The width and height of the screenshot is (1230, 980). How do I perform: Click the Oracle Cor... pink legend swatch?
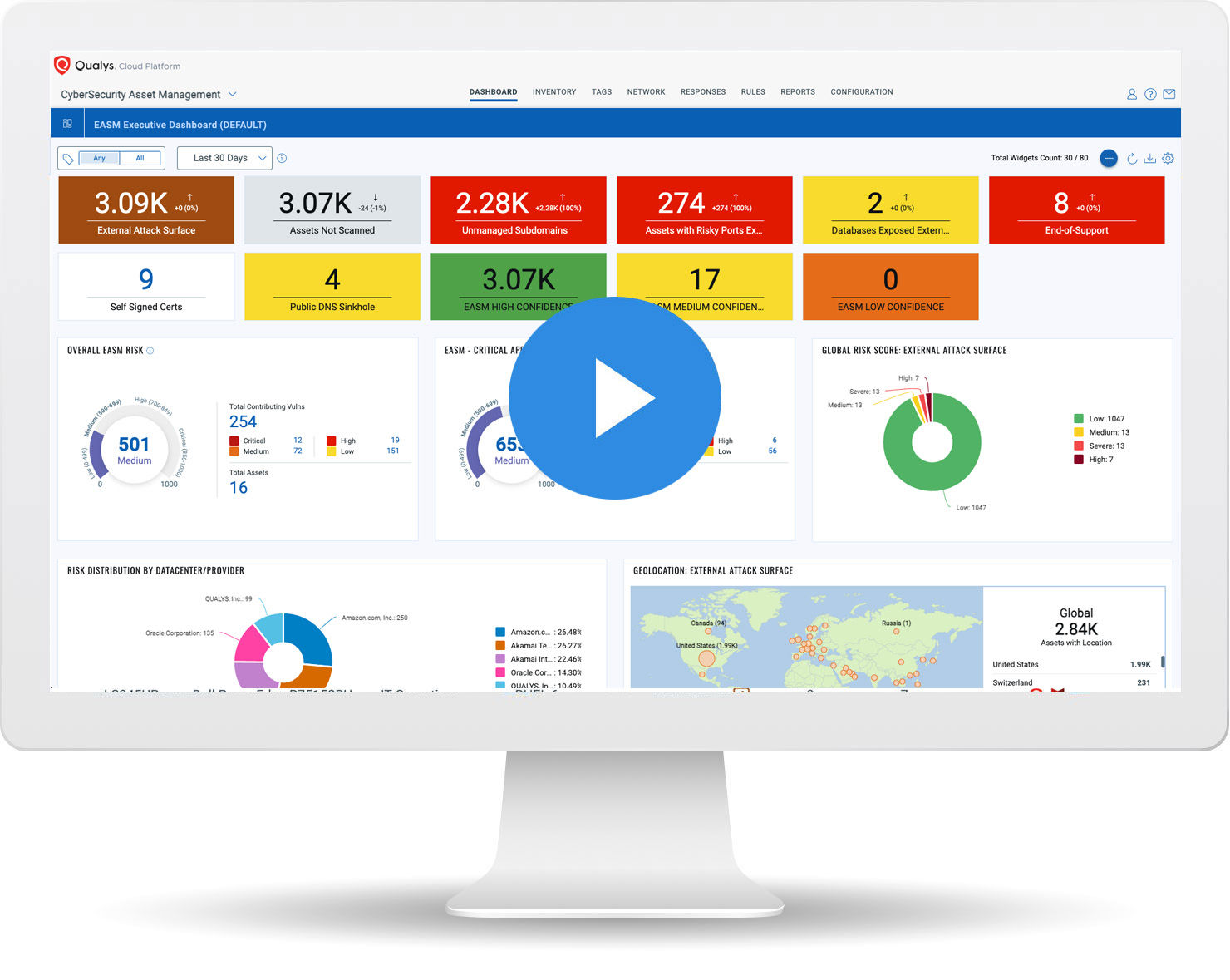pos(500,672)
